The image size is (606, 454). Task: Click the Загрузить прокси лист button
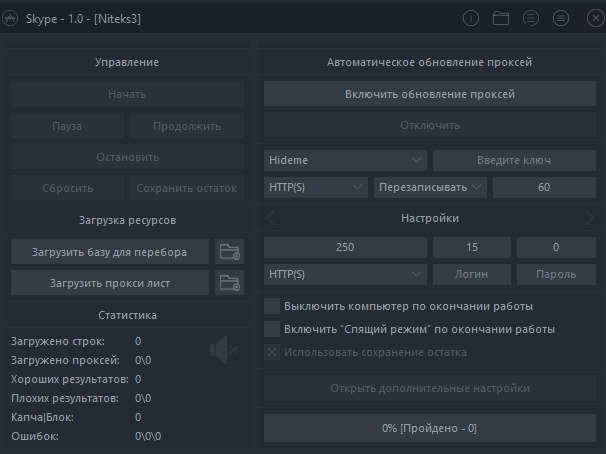(x=110, y=283)
